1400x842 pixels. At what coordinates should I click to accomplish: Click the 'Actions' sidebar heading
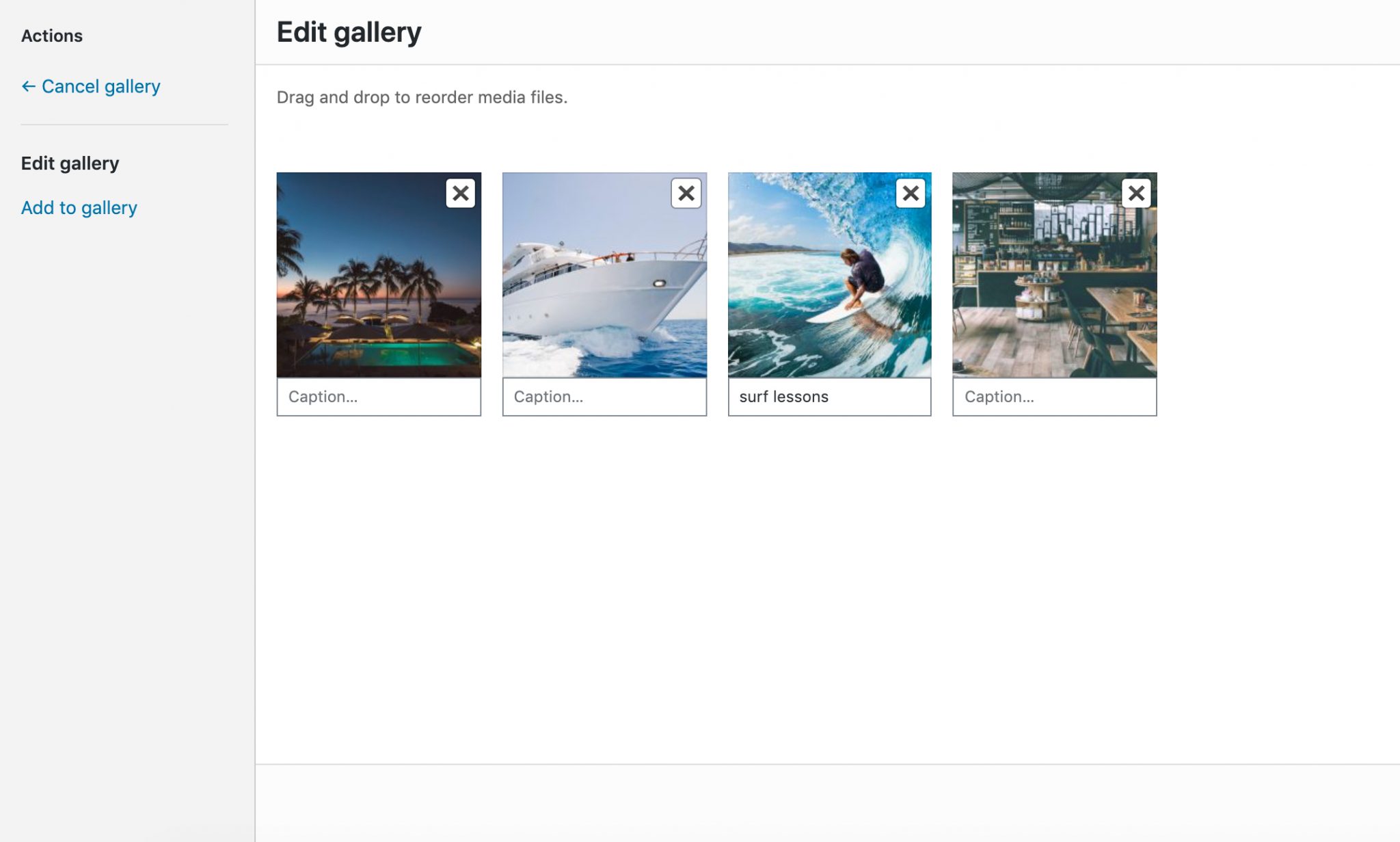point(52,36)
